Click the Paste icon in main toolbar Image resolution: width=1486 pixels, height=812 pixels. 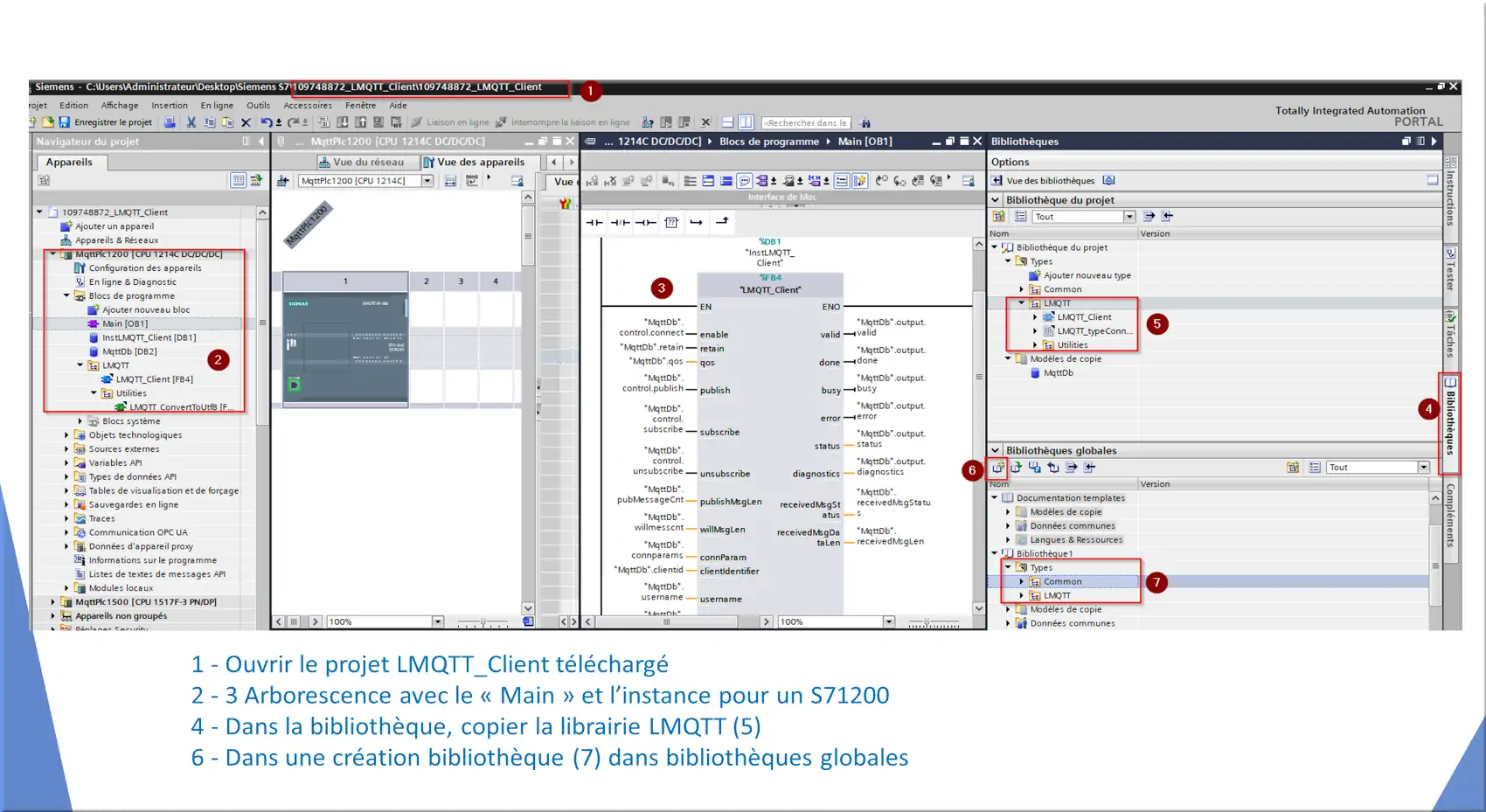click(x=227, y=122)
